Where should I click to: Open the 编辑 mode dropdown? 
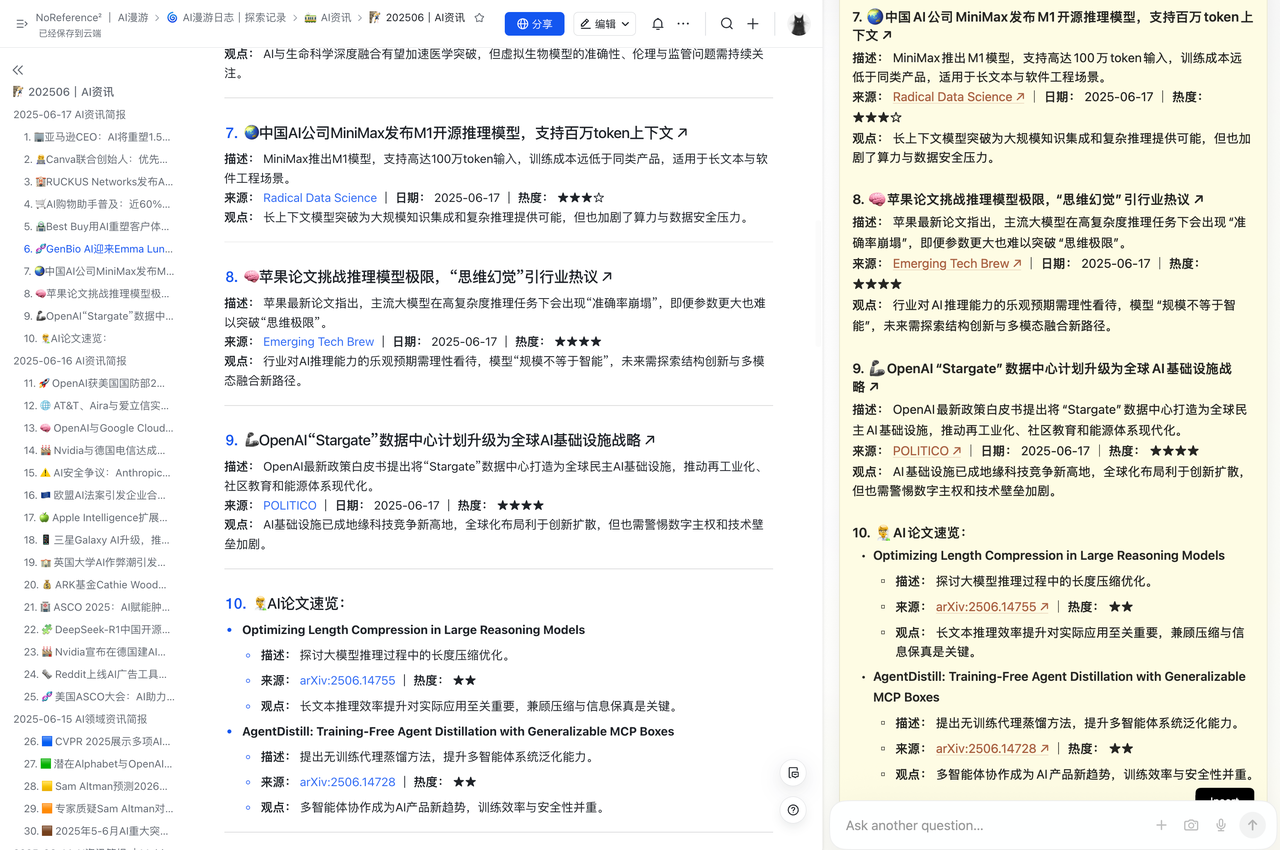(605, 24)
